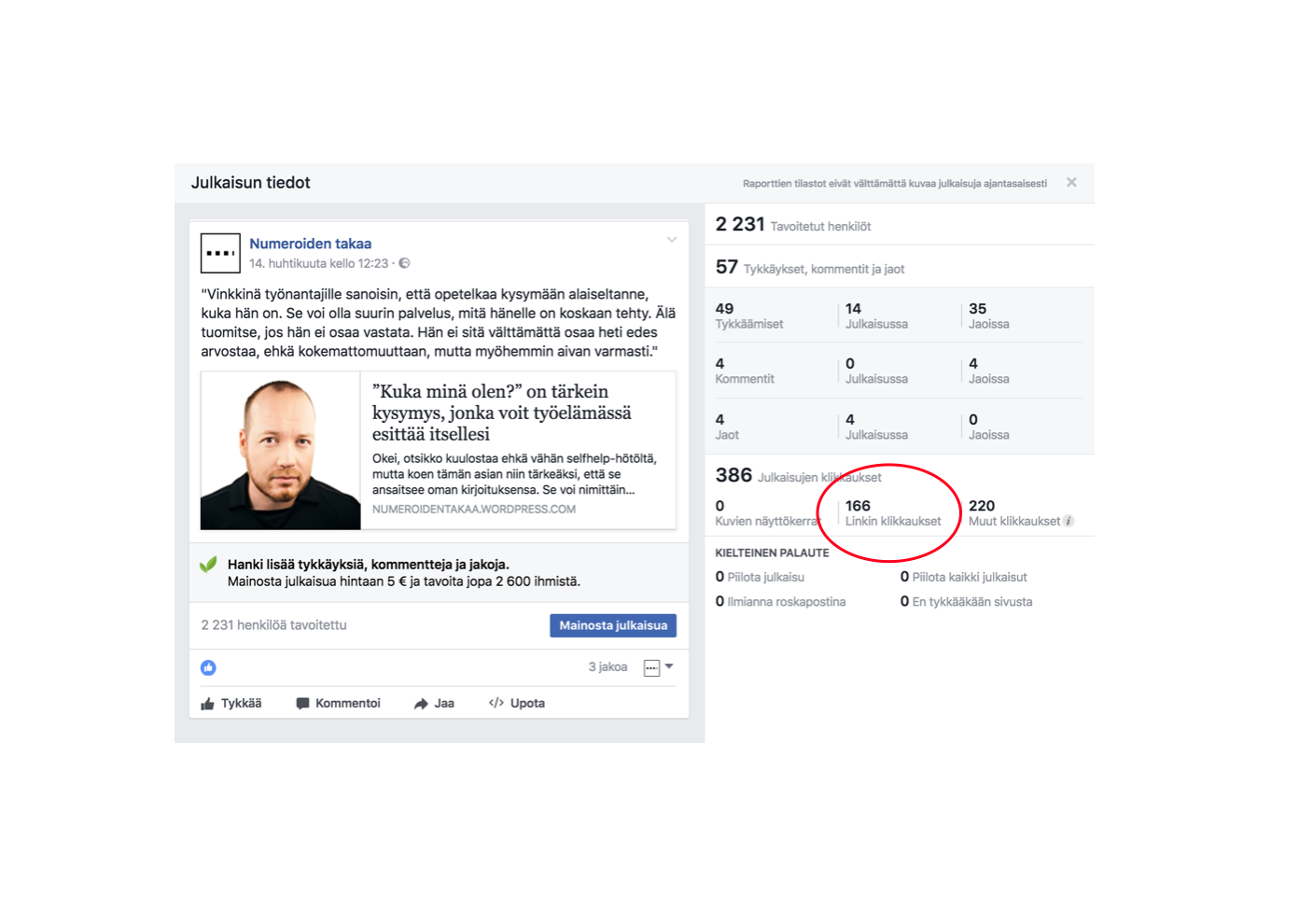Click the post timestamp 14. huhtikuuta
This screenshot has width=1299, height=924.
point(318,263)
